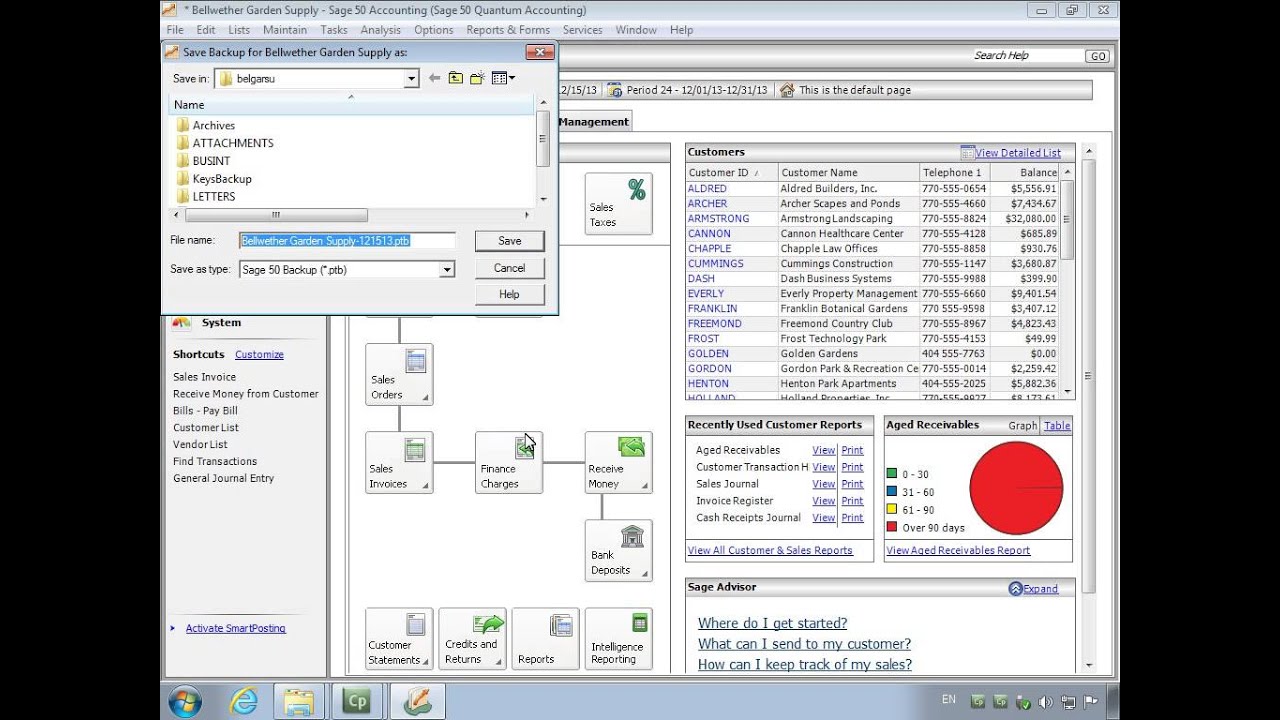Click the Activate SmartPosting link

236,628
